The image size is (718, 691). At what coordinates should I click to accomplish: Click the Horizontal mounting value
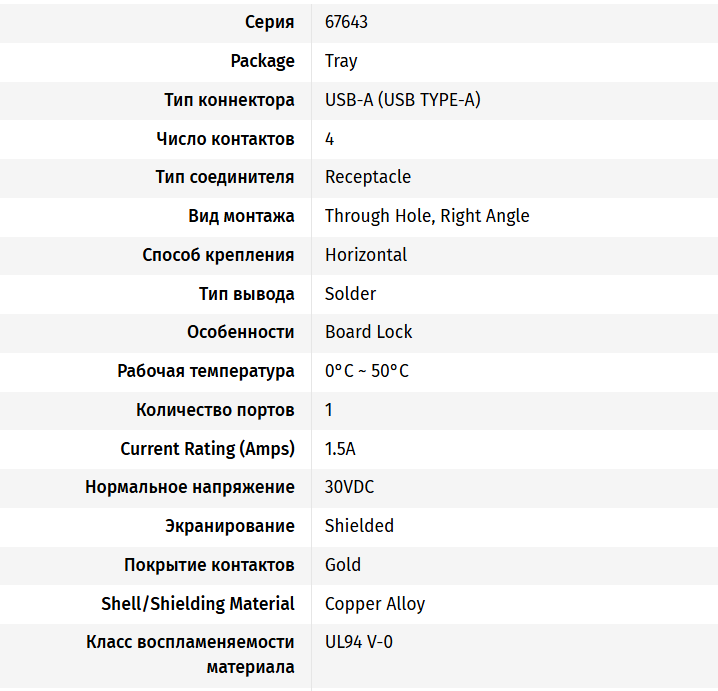[366, 255]
